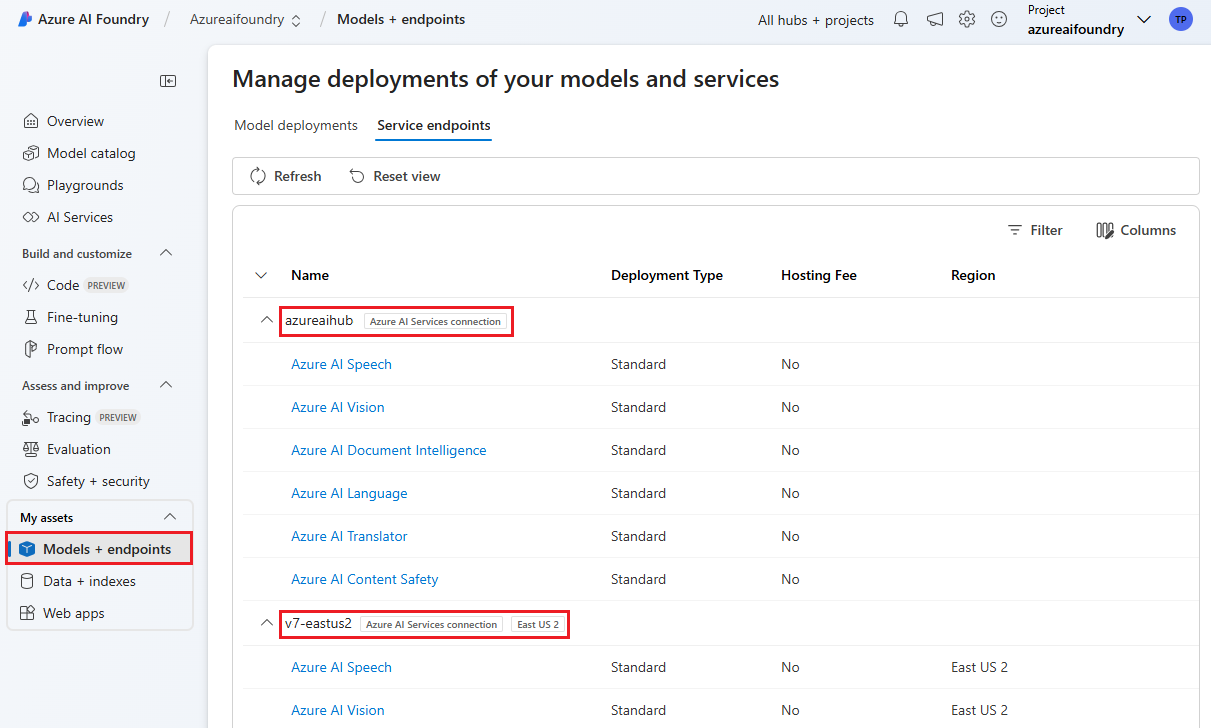Click the megaphone announcements icon

pyautogui.click(x=934, y=19)
